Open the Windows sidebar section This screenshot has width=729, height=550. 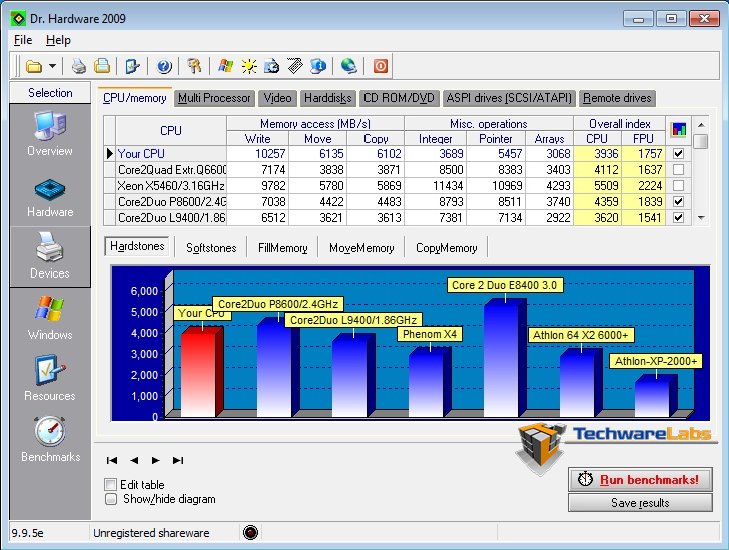point(50,318)
